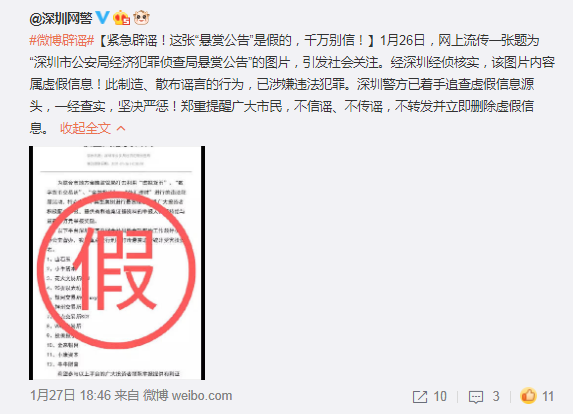The image size is (573, 414).
Task: Click the post body text about 深圳经侦核实
Action: (435, 62)
